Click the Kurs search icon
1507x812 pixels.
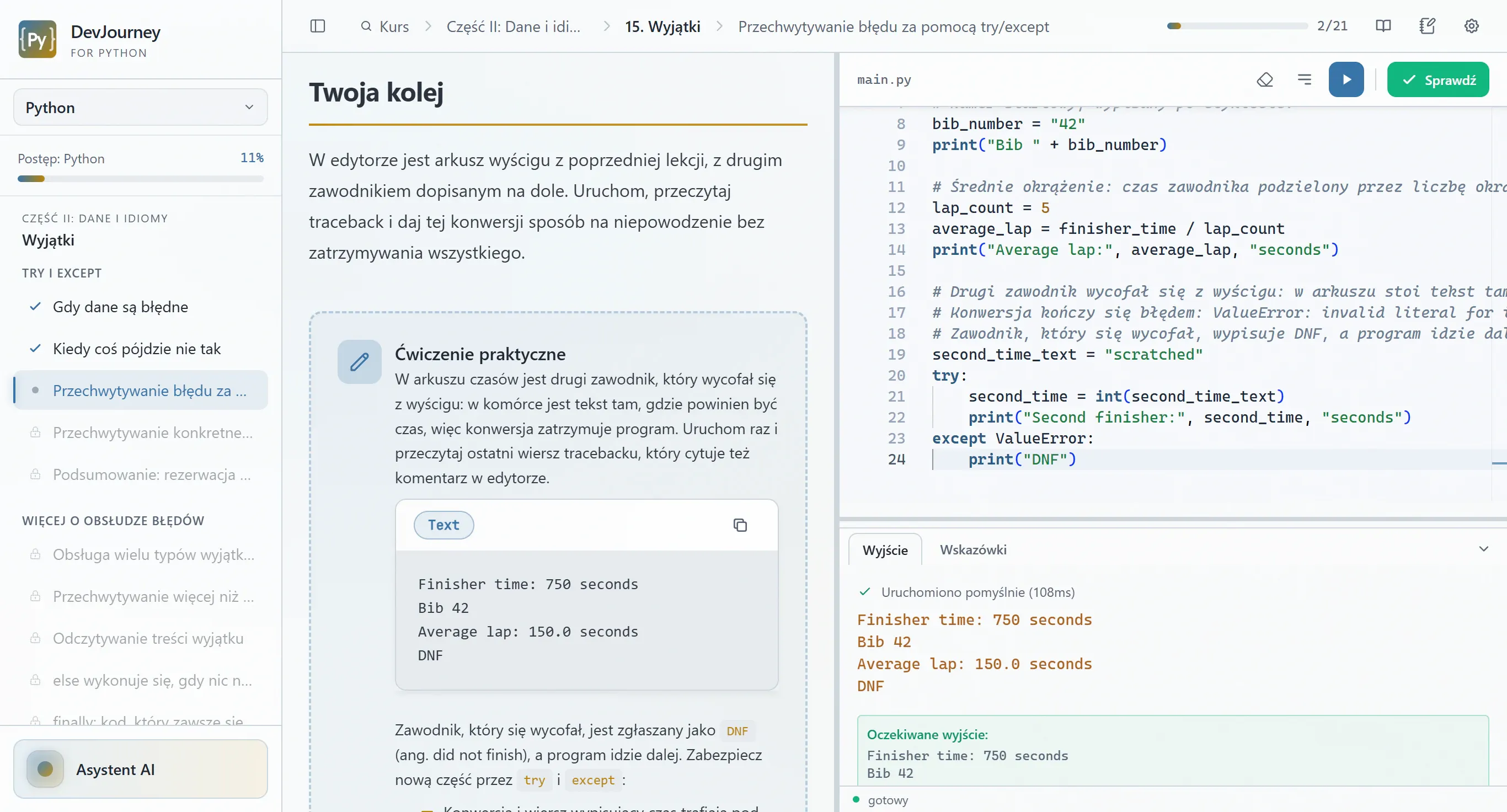[366, 26]
